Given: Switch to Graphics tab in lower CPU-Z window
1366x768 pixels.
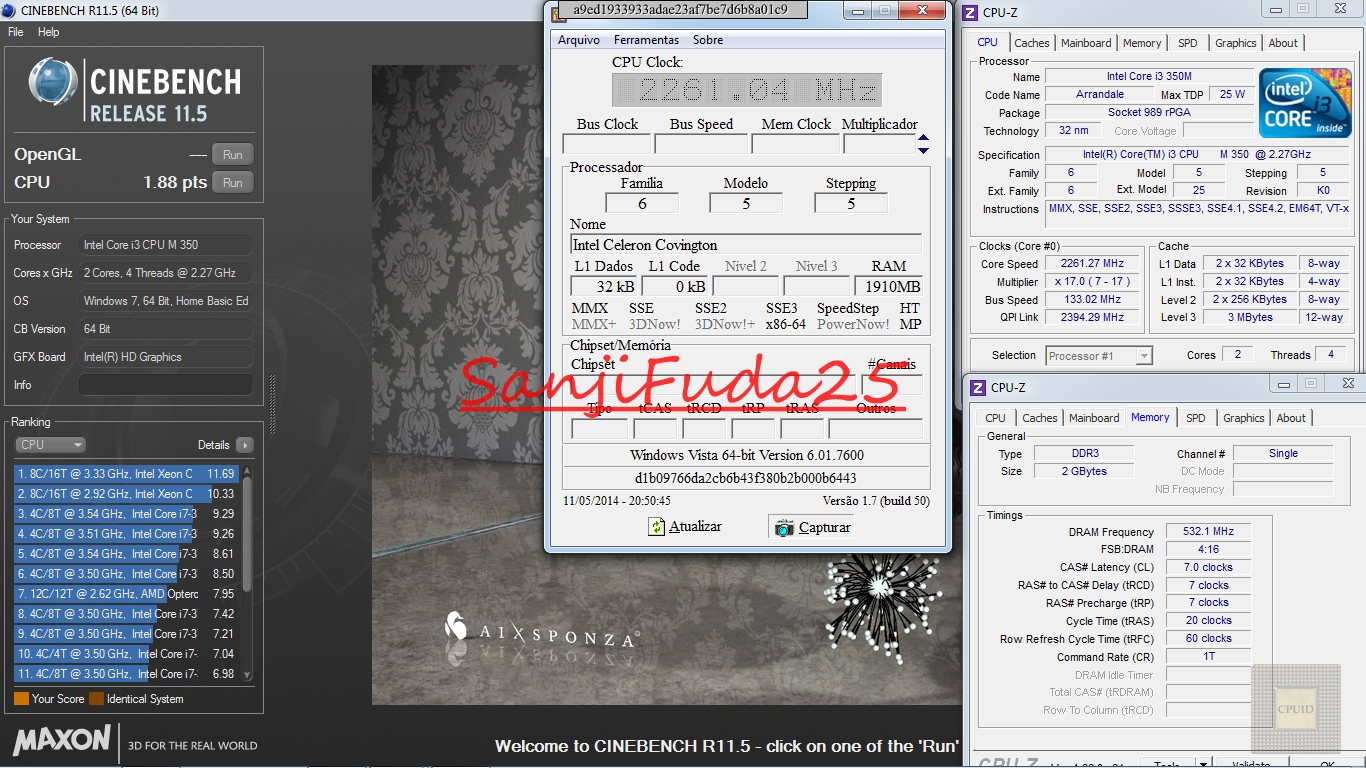Looking at the screenshot, I should (1243, 418).
